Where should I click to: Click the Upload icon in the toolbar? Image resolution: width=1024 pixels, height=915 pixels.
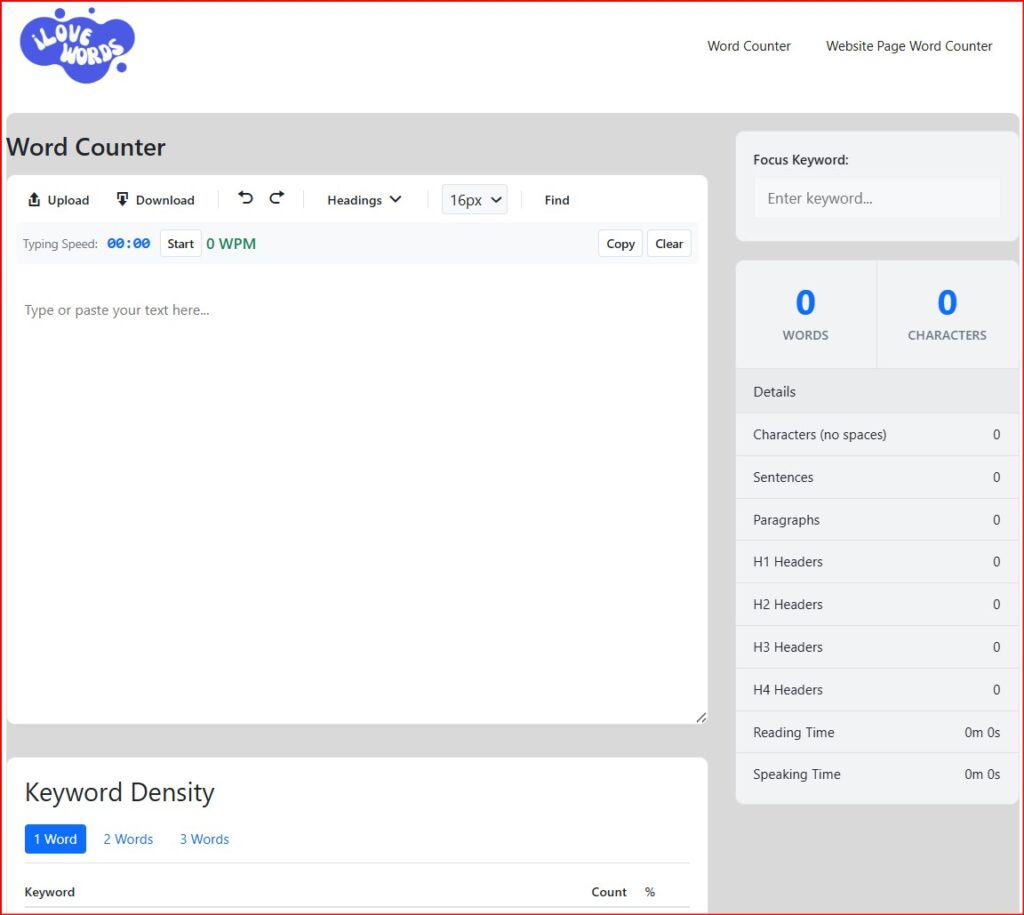point(57,199)
